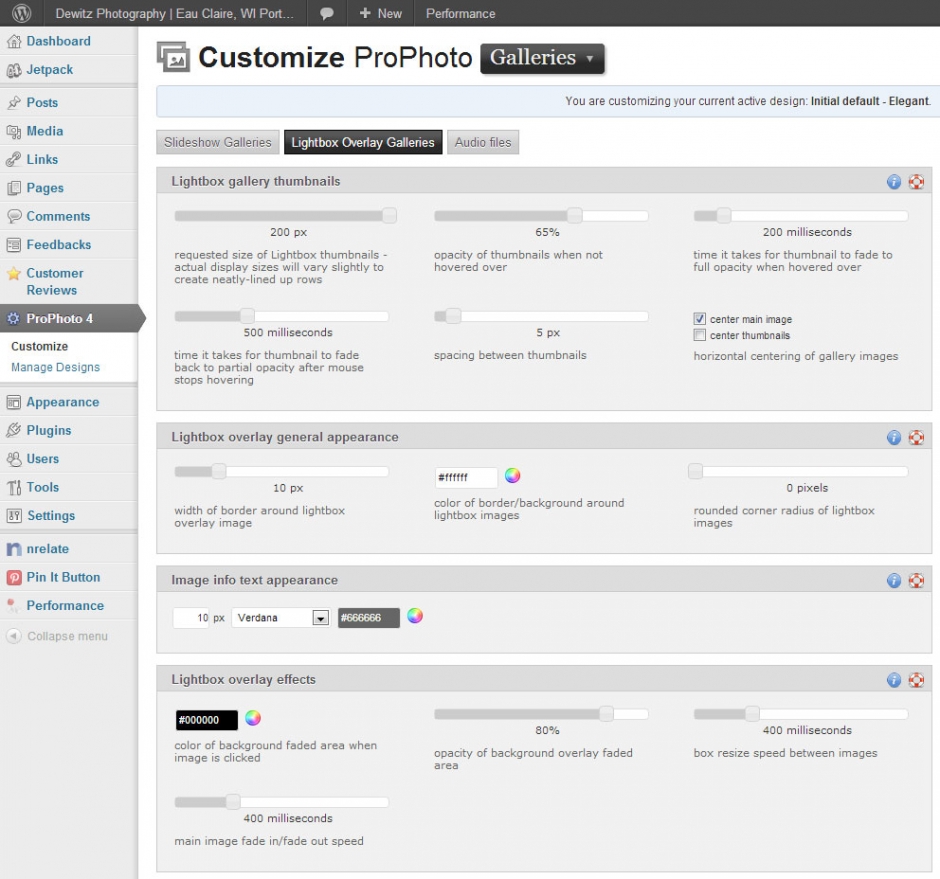The image size is (940, 879).
Task: Click the ProPhoto 4 gear icon
Action: pyautogui.click(x=13, y=318)
